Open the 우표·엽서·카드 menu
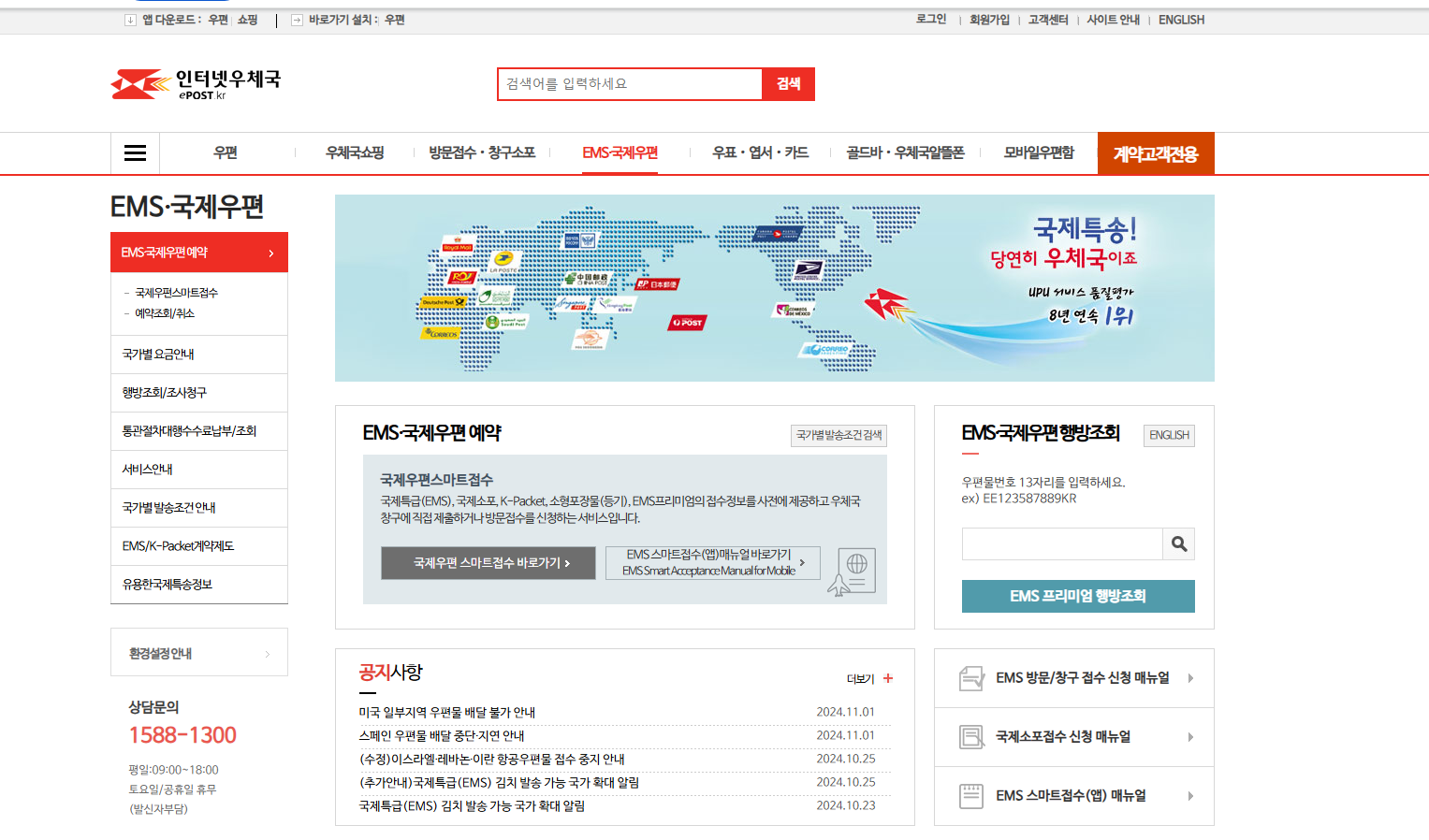 point(760,153)
